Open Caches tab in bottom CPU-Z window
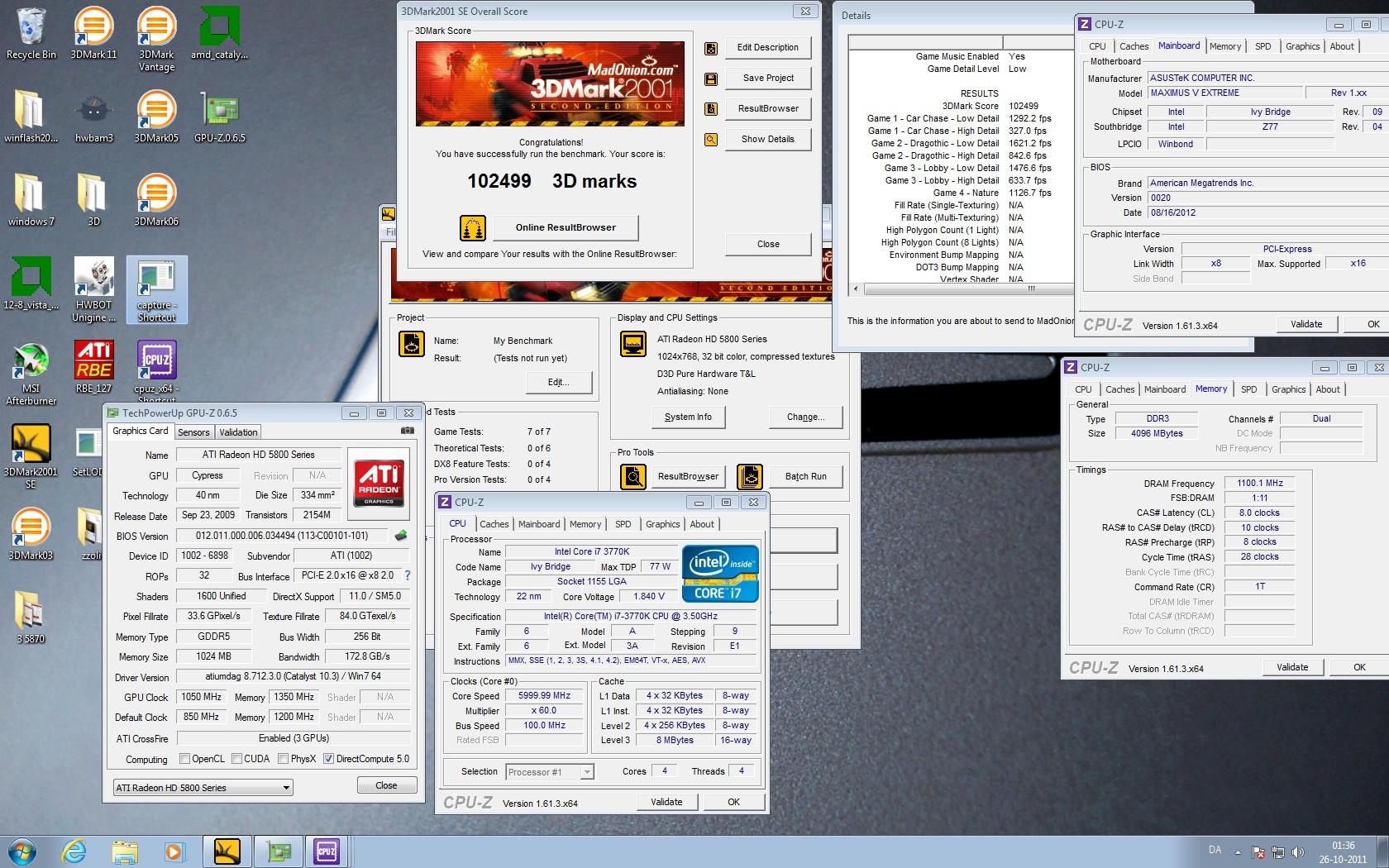 pos(494,524)
